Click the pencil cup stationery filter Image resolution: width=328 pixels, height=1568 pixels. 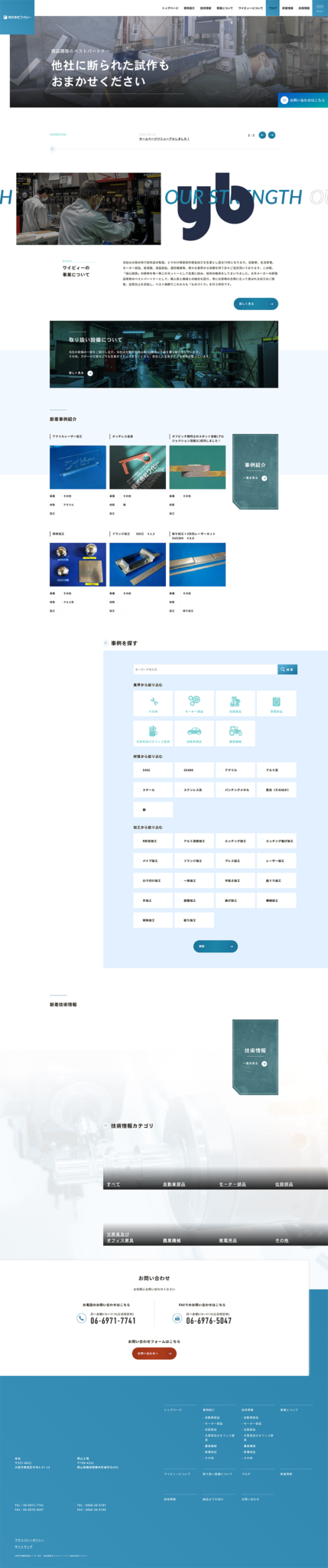pos(153,733)
